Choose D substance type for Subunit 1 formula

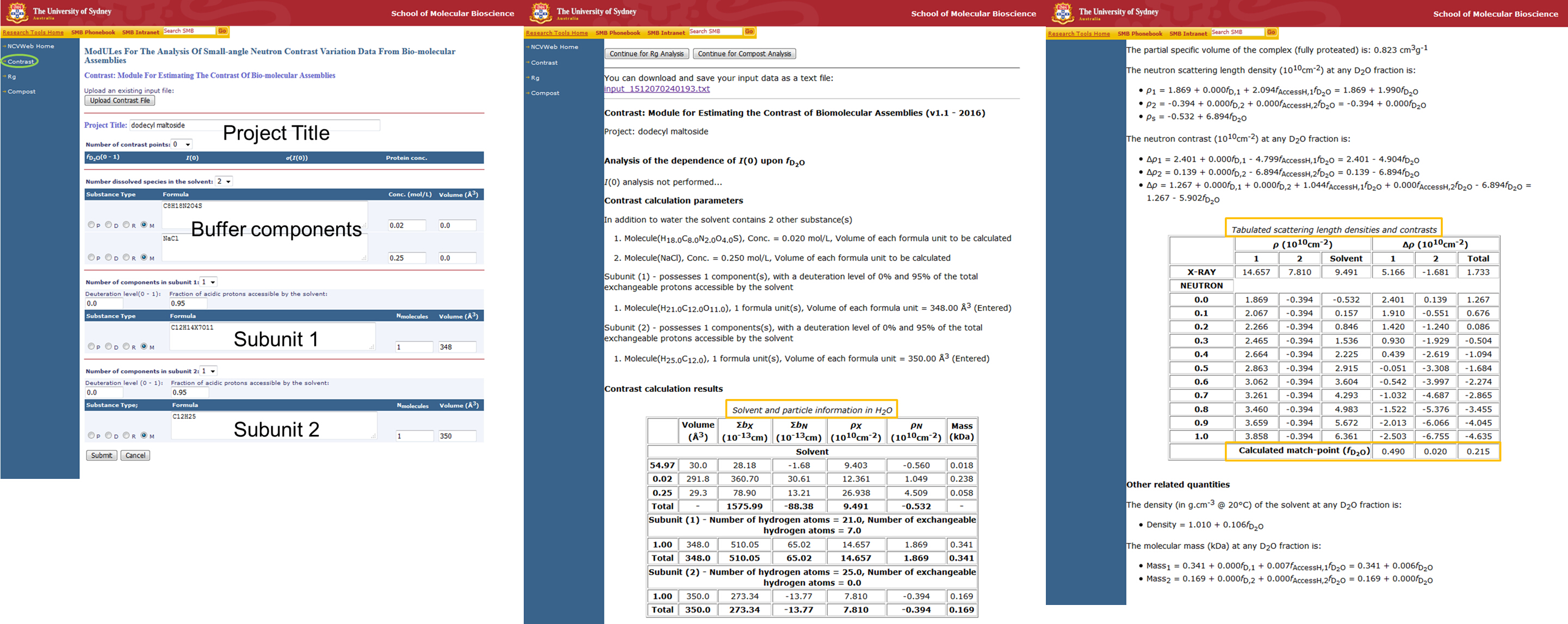(108, 346)
